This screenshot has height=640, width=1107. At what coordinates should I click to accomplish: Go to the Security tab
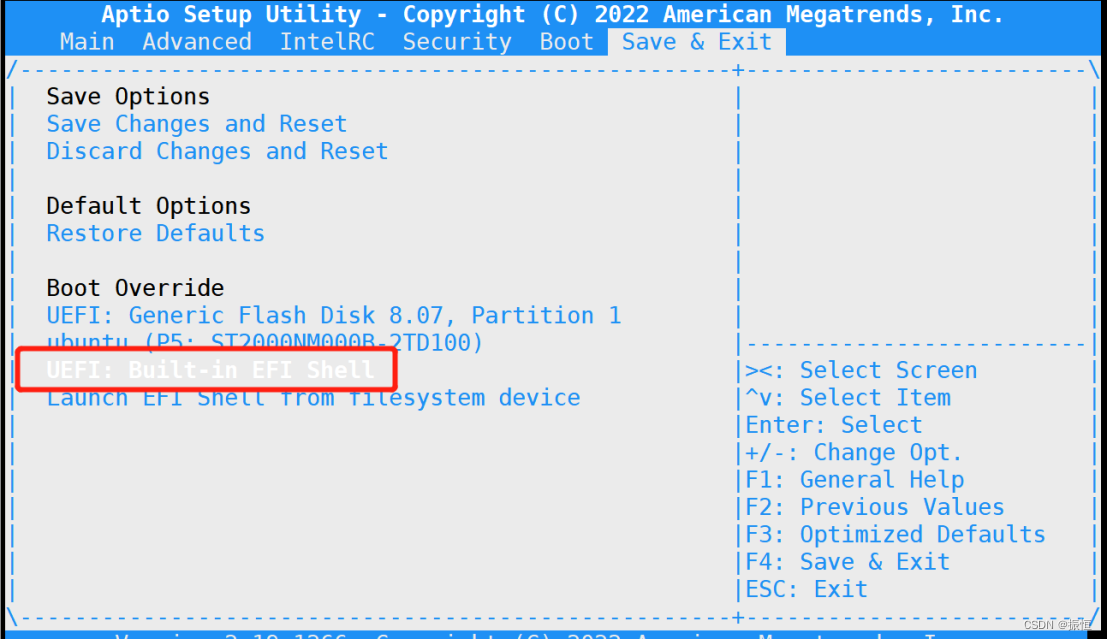pos(457,42)
